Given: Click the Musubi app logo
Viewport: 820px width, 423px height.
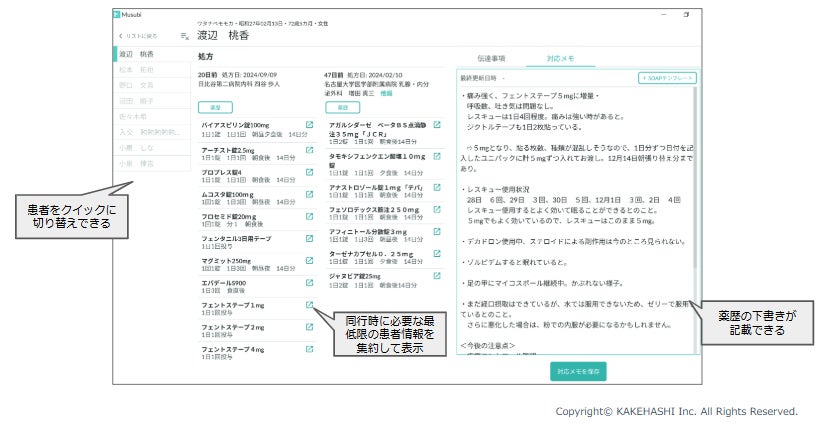Looking at the screenshot, I should click(117, 15).
